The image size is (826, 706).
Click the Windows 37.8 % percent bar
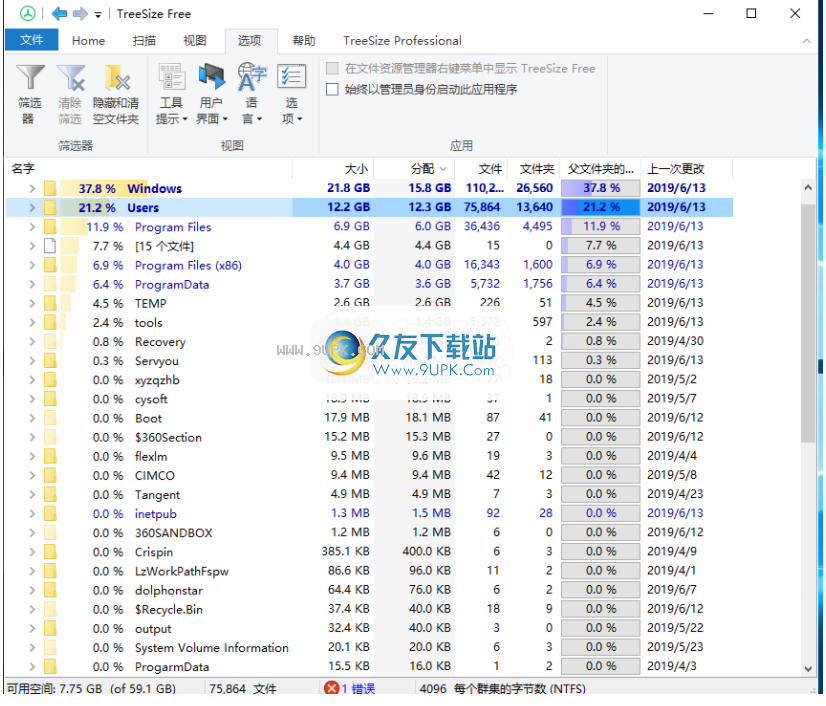(601, 188)
